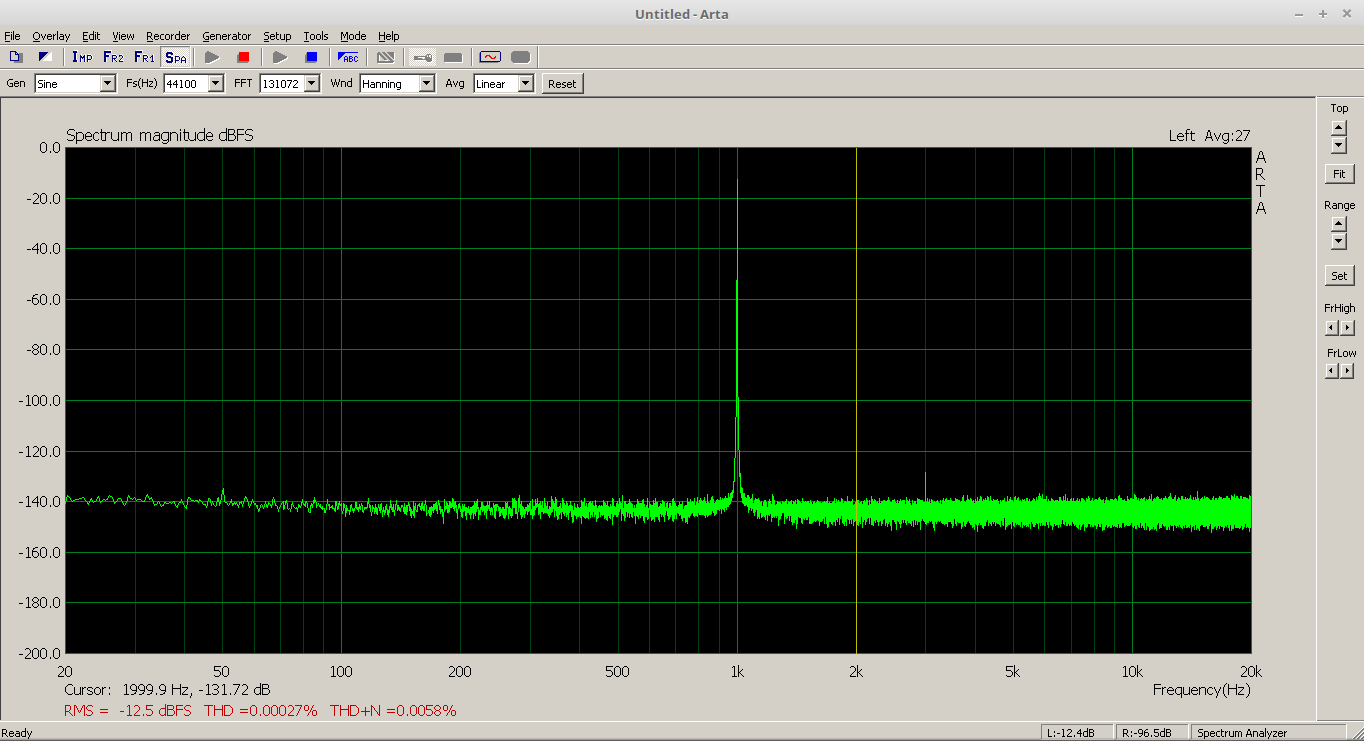
Task: Click the Reset averaging button
Action: tap(562, 84)
